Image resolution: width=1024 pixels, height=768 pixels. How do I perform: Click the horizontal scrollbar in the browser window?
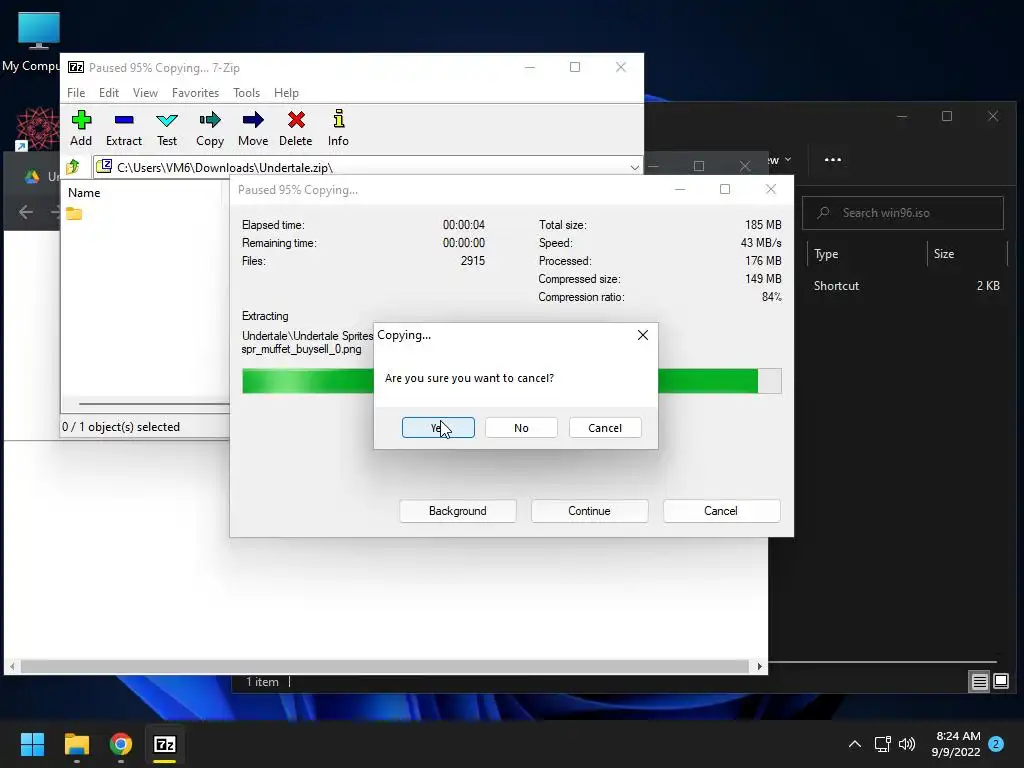tap(385, 666)
